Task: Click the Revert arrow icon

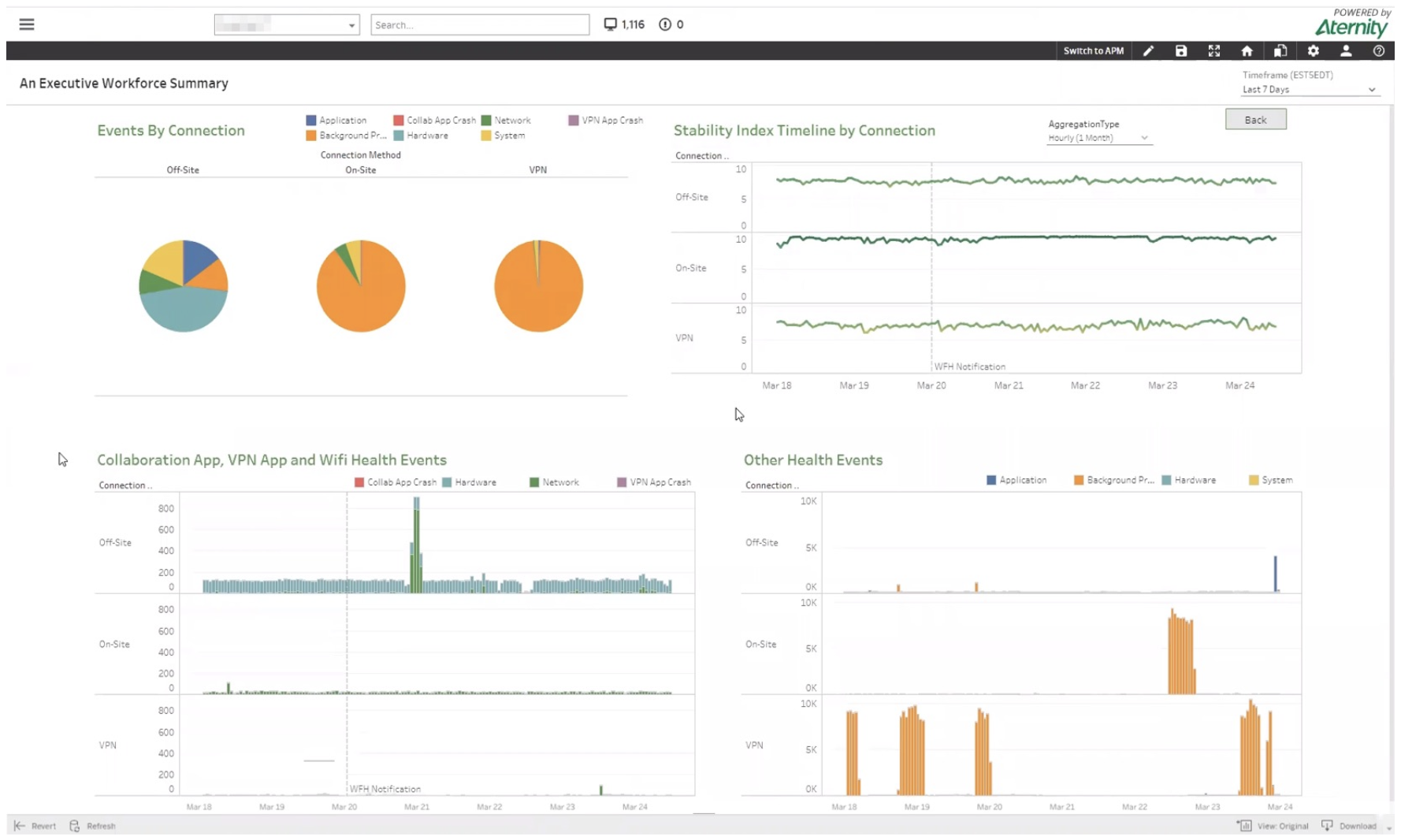Action: (20, 826)
